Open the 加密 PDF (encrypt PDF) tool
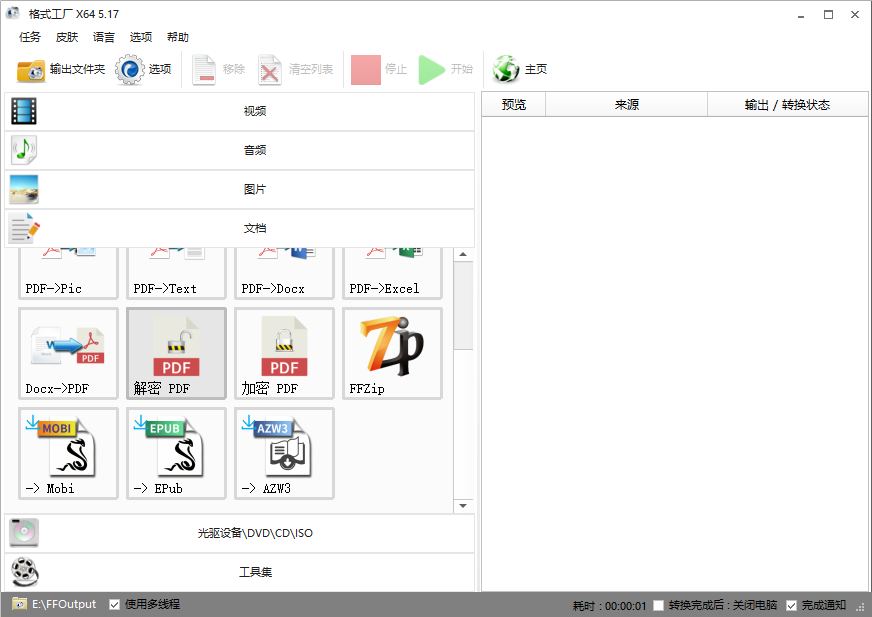 click(284, 354)
